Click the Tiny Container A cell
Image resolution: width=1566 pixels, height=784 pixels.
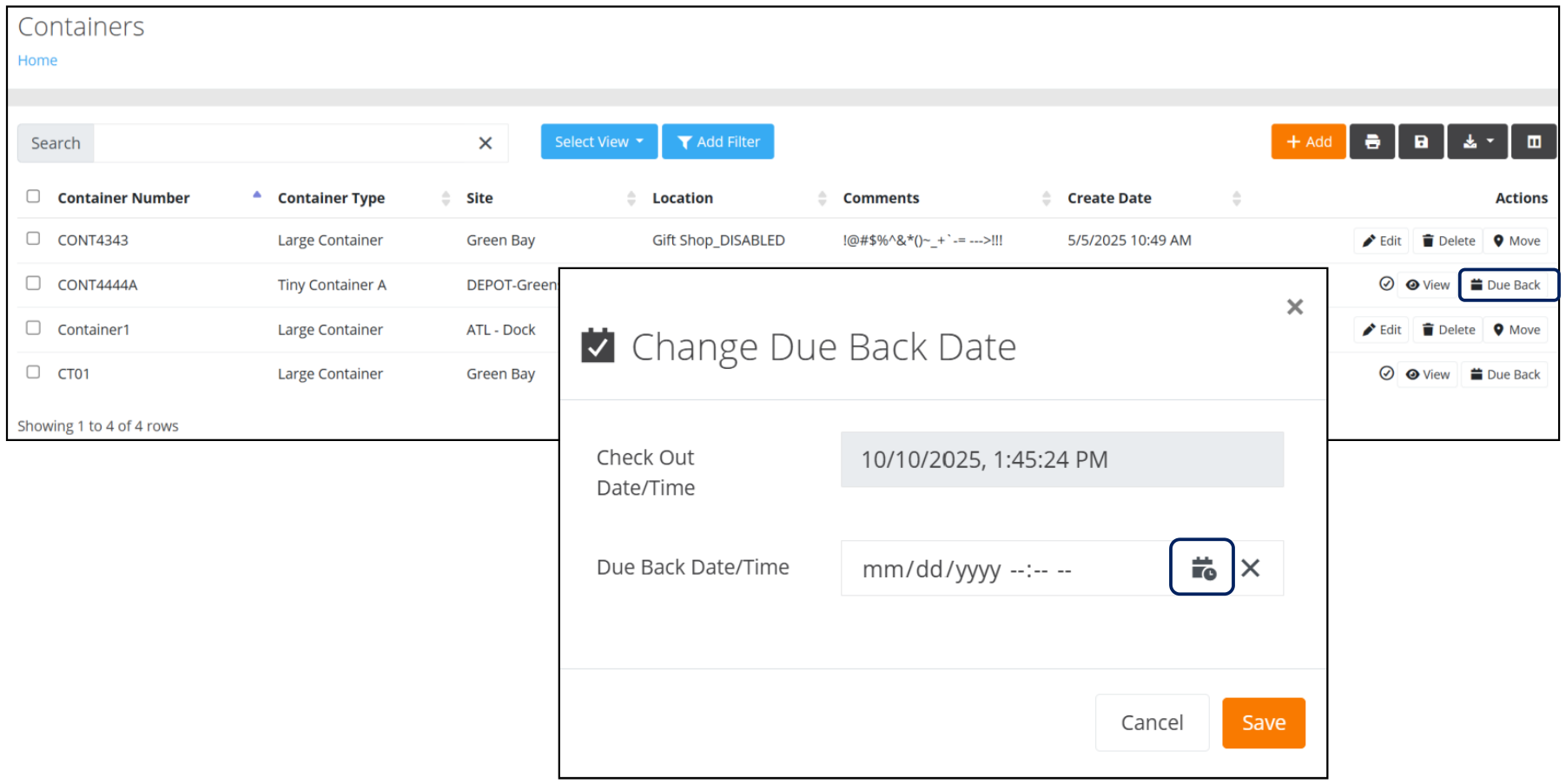(332, 285)
